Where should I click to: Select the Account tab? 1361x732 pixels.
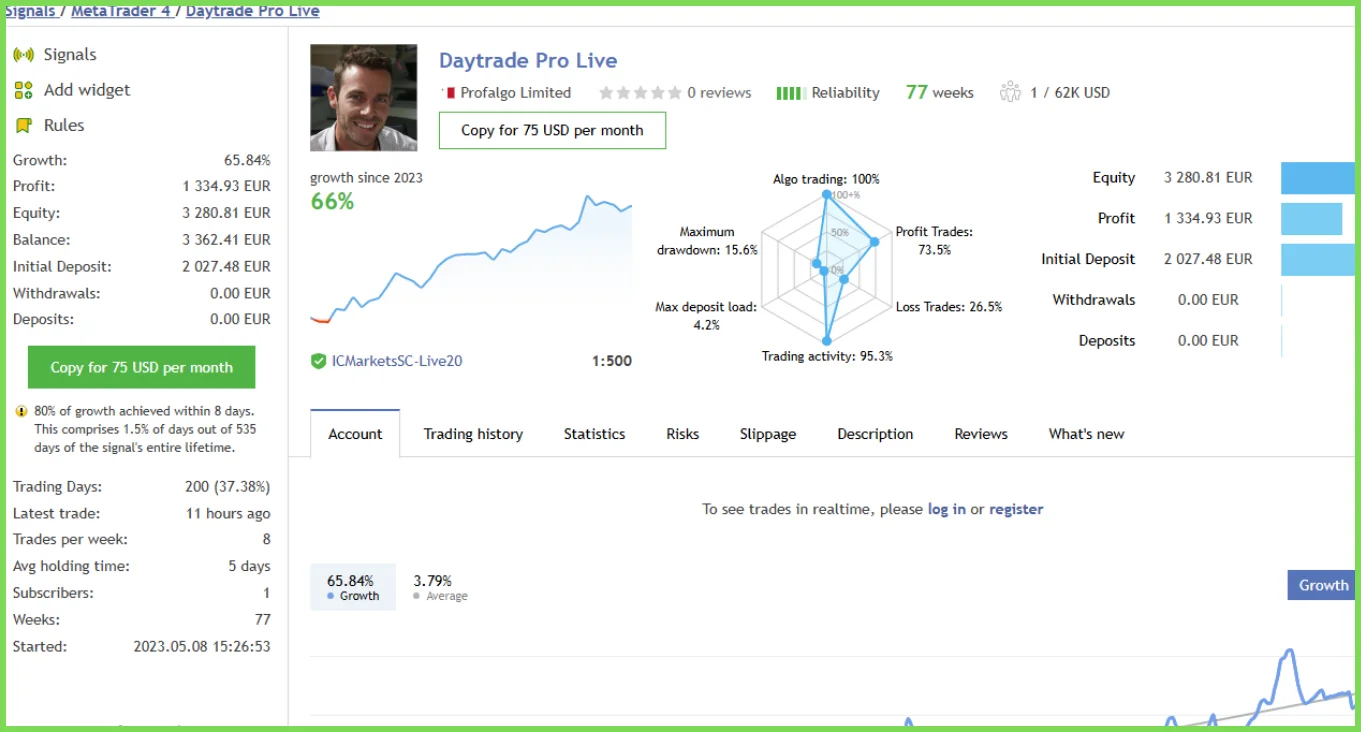point(355,434)
